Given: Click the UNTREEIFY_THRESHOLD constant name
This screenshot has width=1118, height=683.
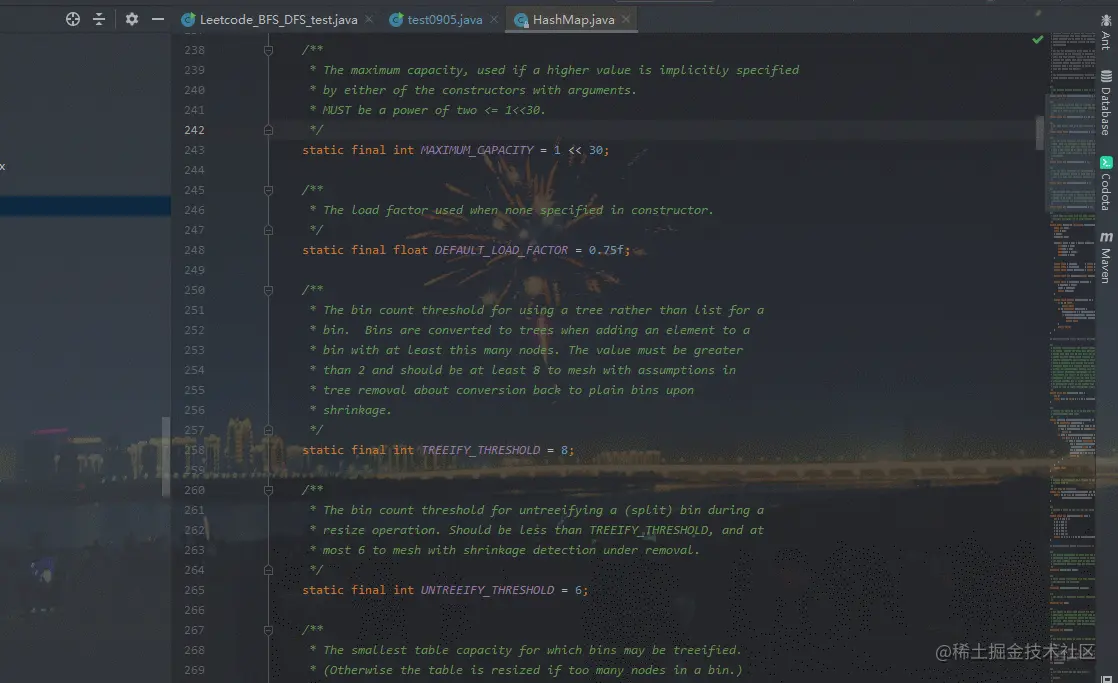Looking at the screenshot, I should click(x=487, y=590).
